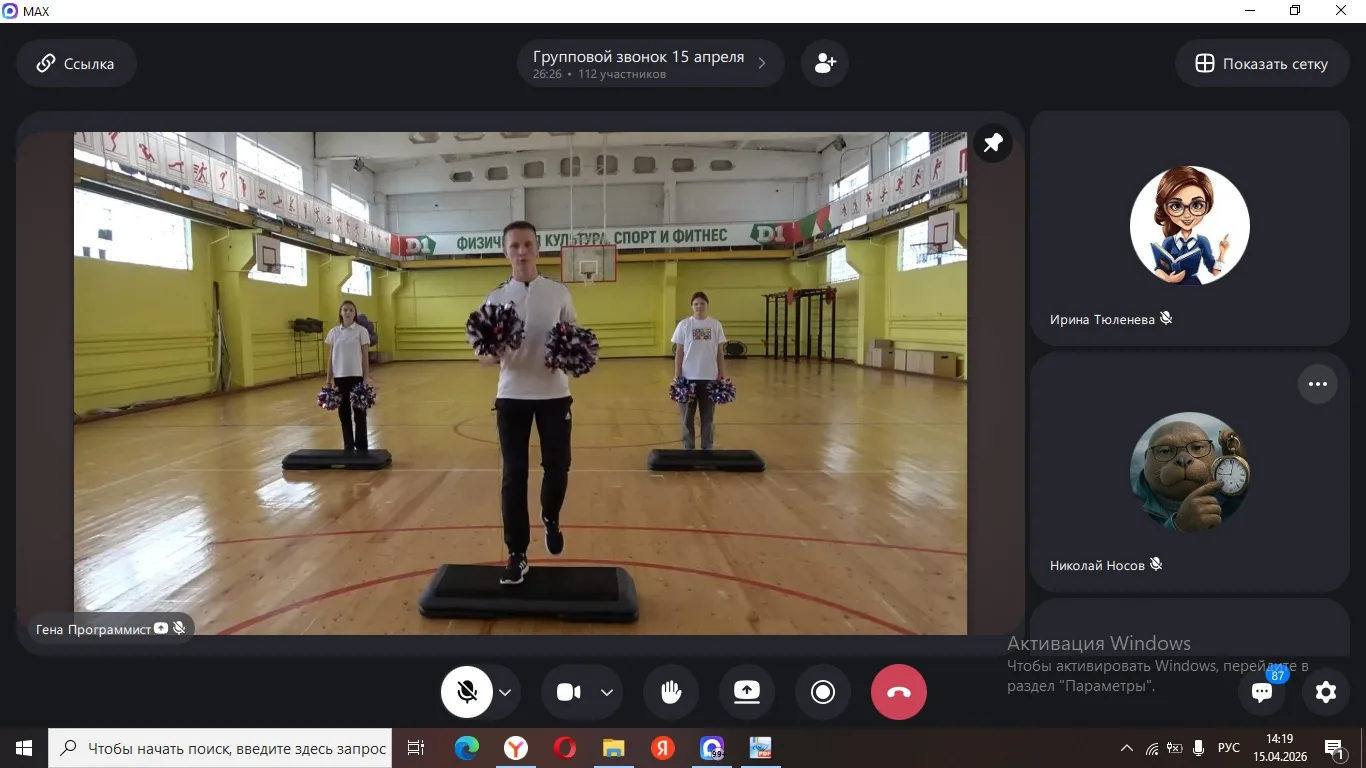Raise hand in the call

point(671,692)
